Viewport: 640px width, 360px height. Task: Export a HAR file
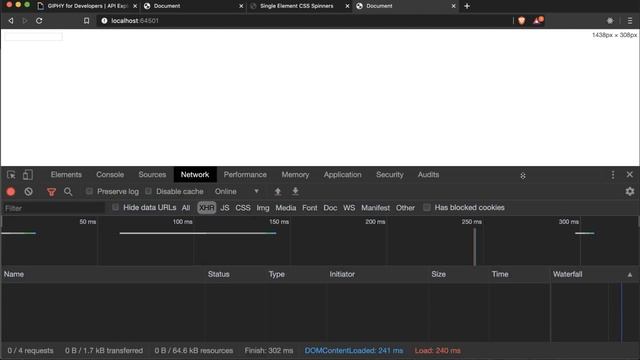pyautogui.click(x=295, y=191)
